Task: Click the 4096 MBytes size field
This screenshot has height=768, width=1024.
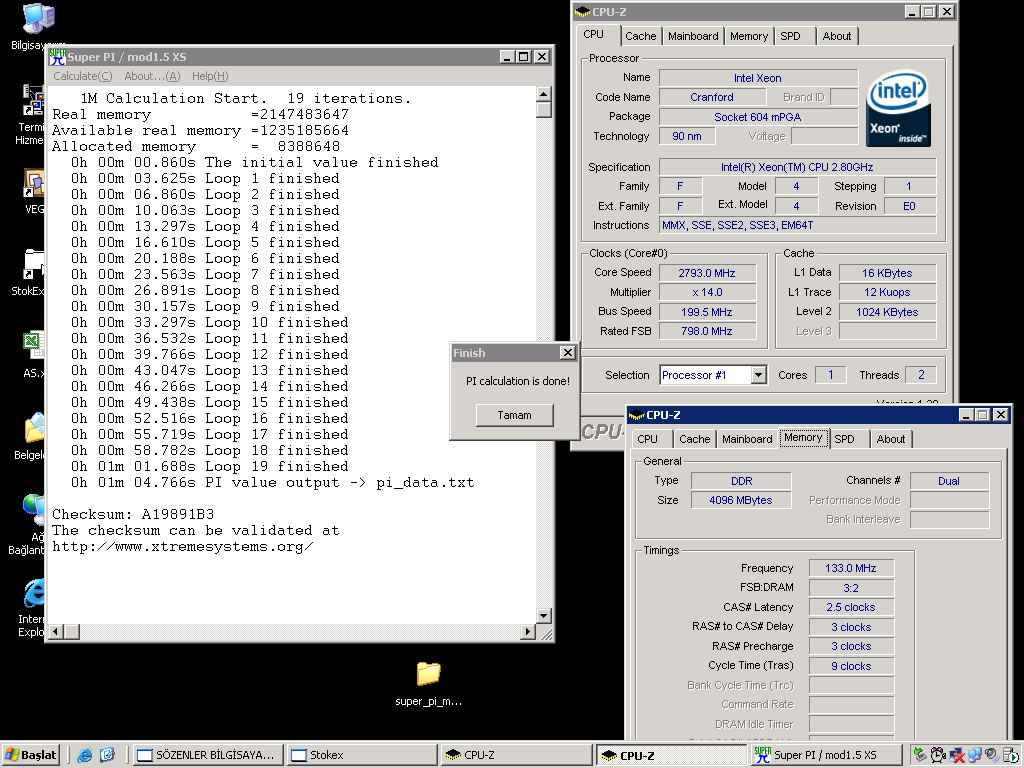Action: [x=741, y=500]
